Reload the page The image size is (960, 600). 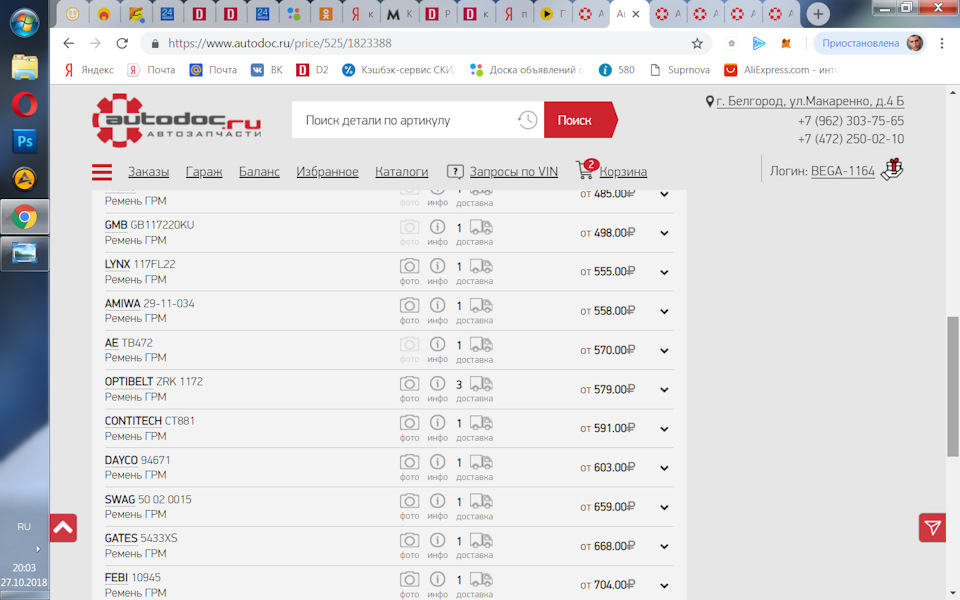pyautogui.click(x=122, y=43)
